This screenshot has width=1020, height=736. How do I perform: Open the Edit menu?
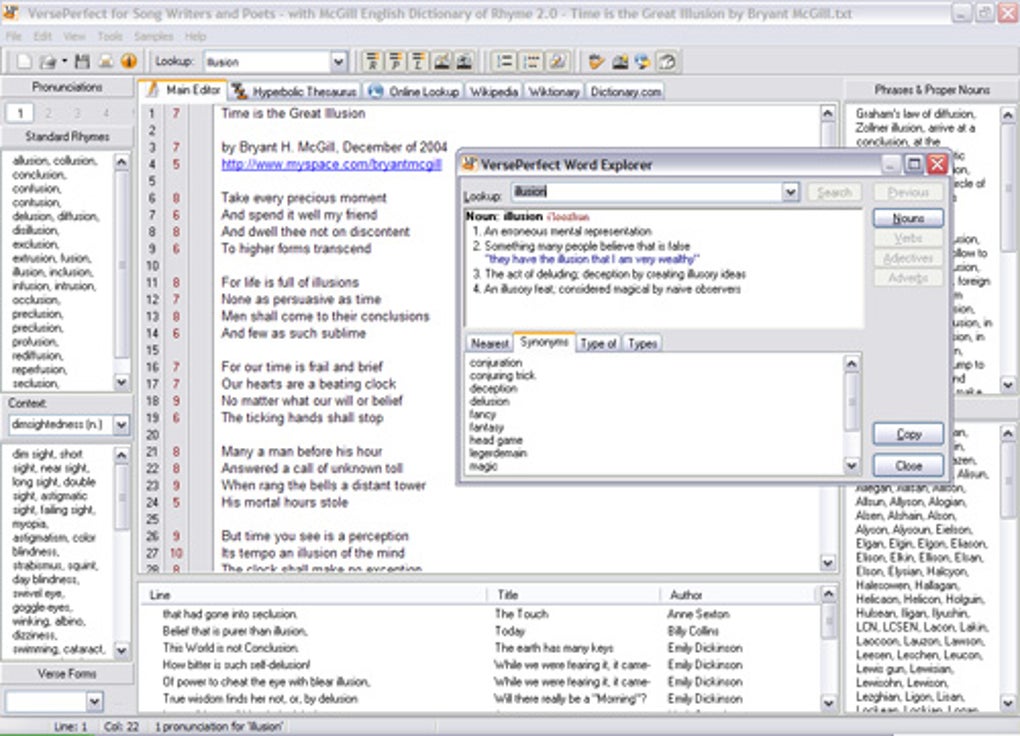(43, 36)
